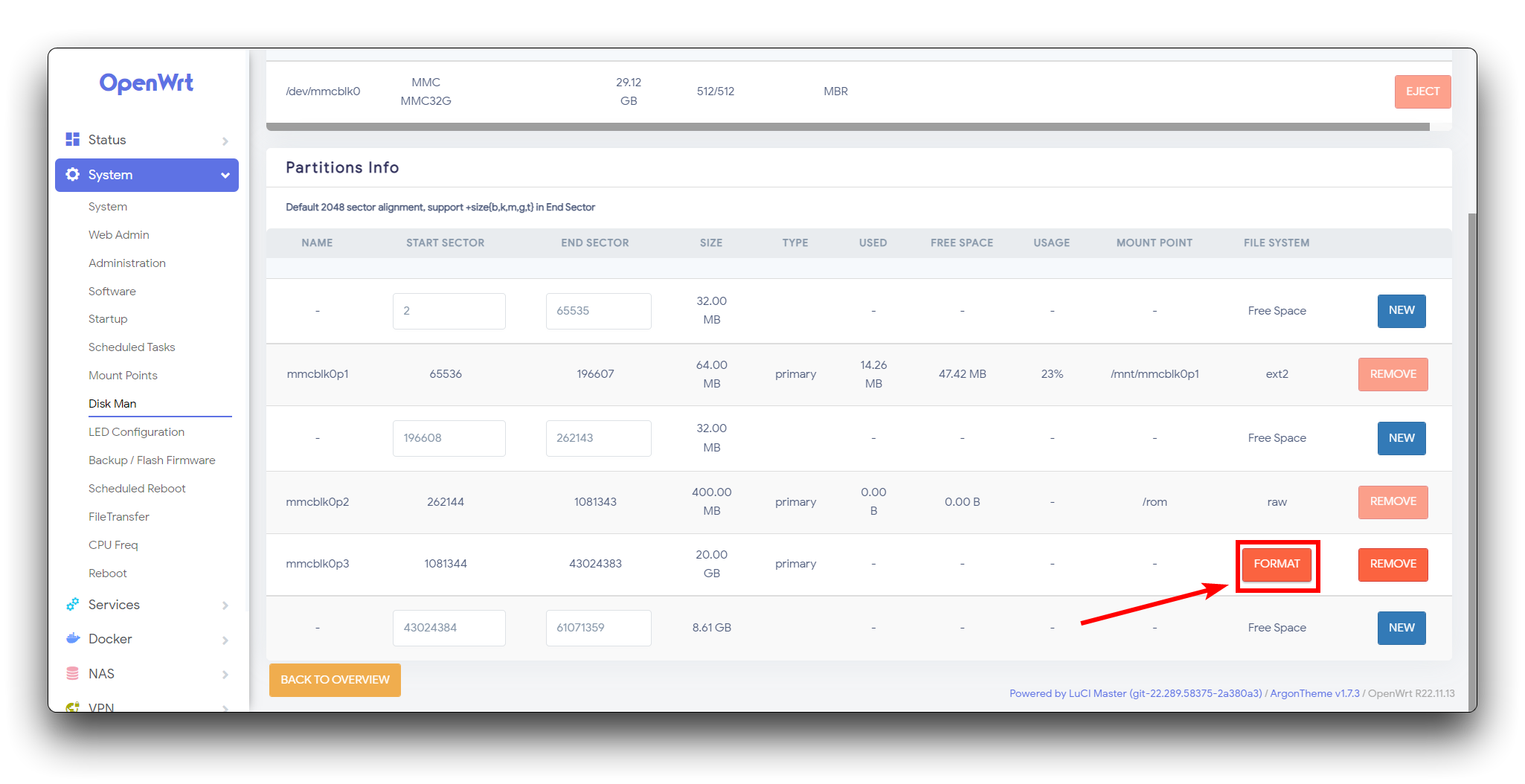This screenshot has width=1525, height=784.
Task: Create new partition at start sector 196608
Action: 1402,438
